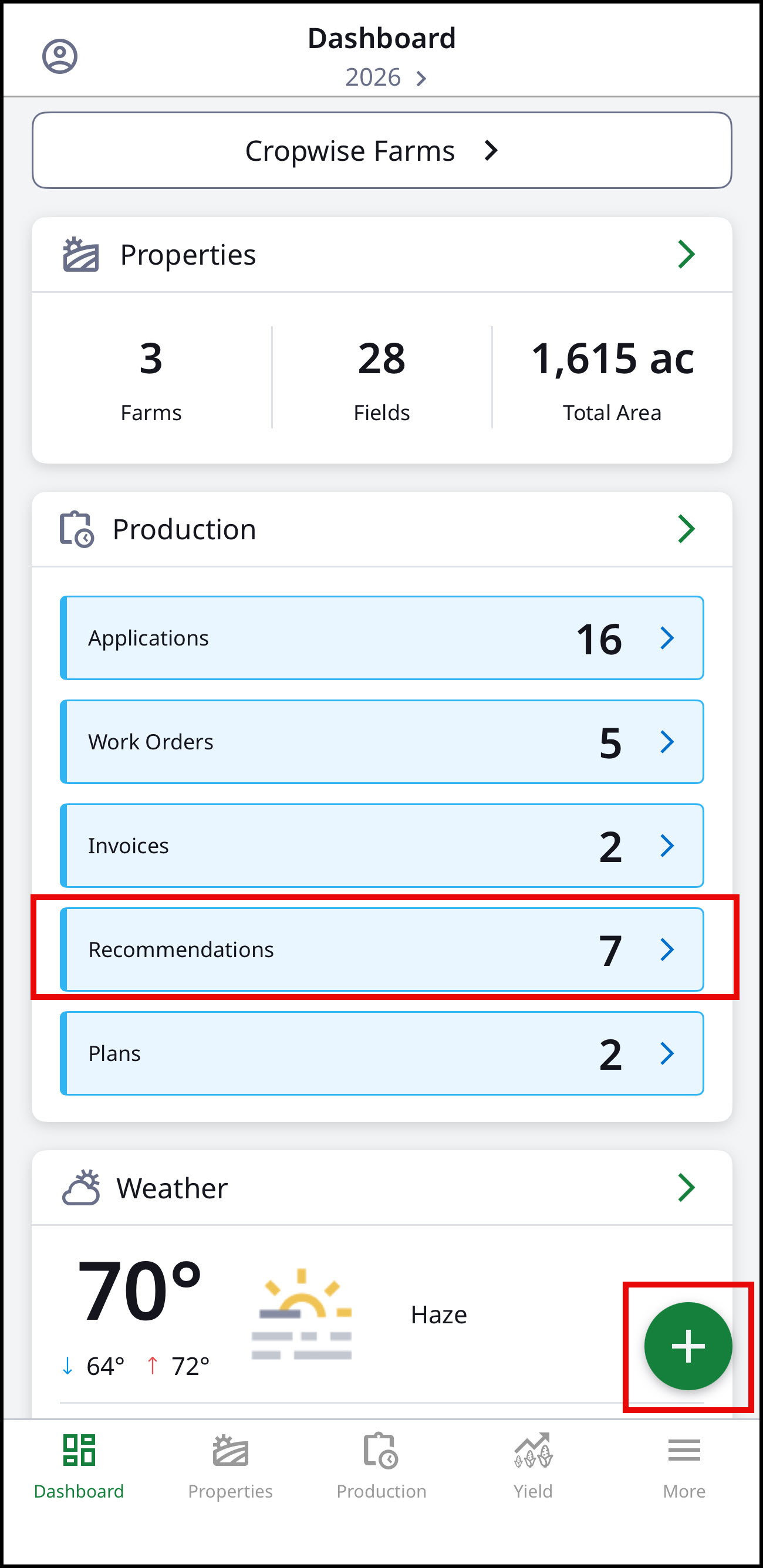Image resolution: width=763 pixels, height=1568 pixels.
Task: Open the Yield tab icon
Action: pyautogui.click(x=533, y=1450)
